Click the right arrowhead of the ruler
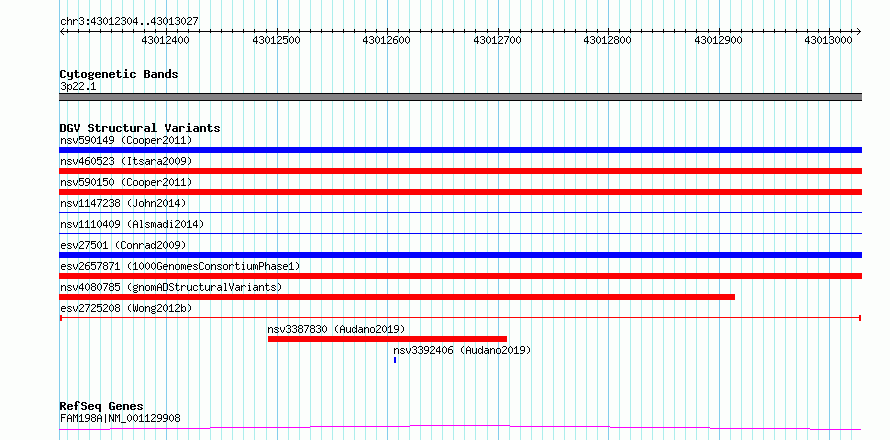The image size is (890, 440). coord(859,31)
